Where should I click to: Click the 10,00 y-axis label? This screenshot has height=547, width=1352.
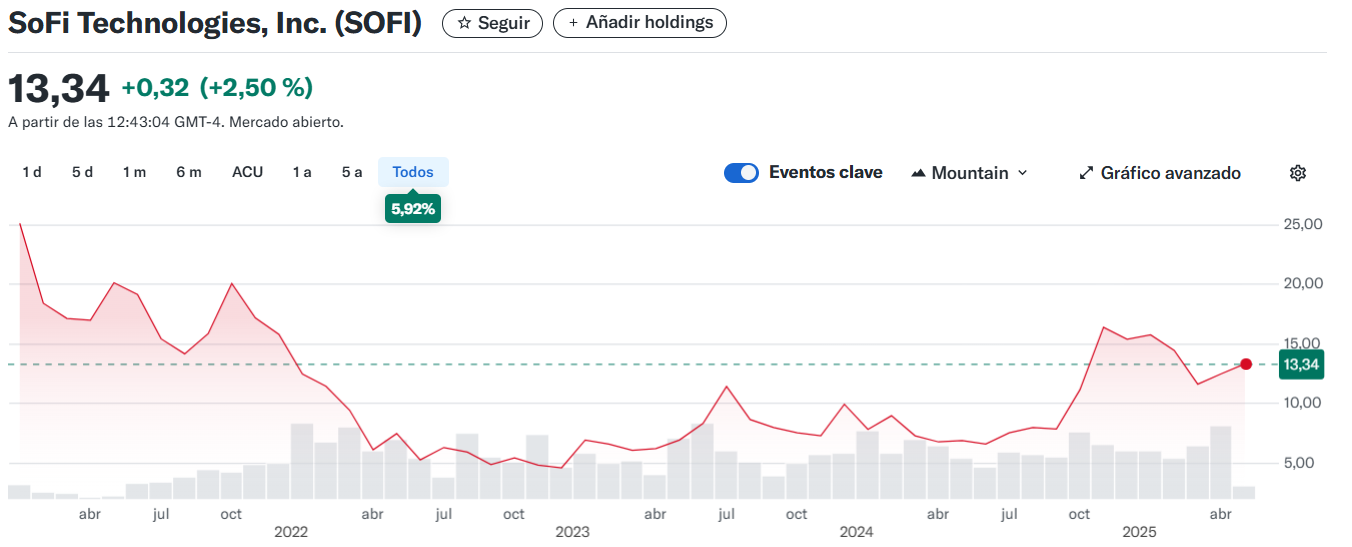click(1303, 403)
